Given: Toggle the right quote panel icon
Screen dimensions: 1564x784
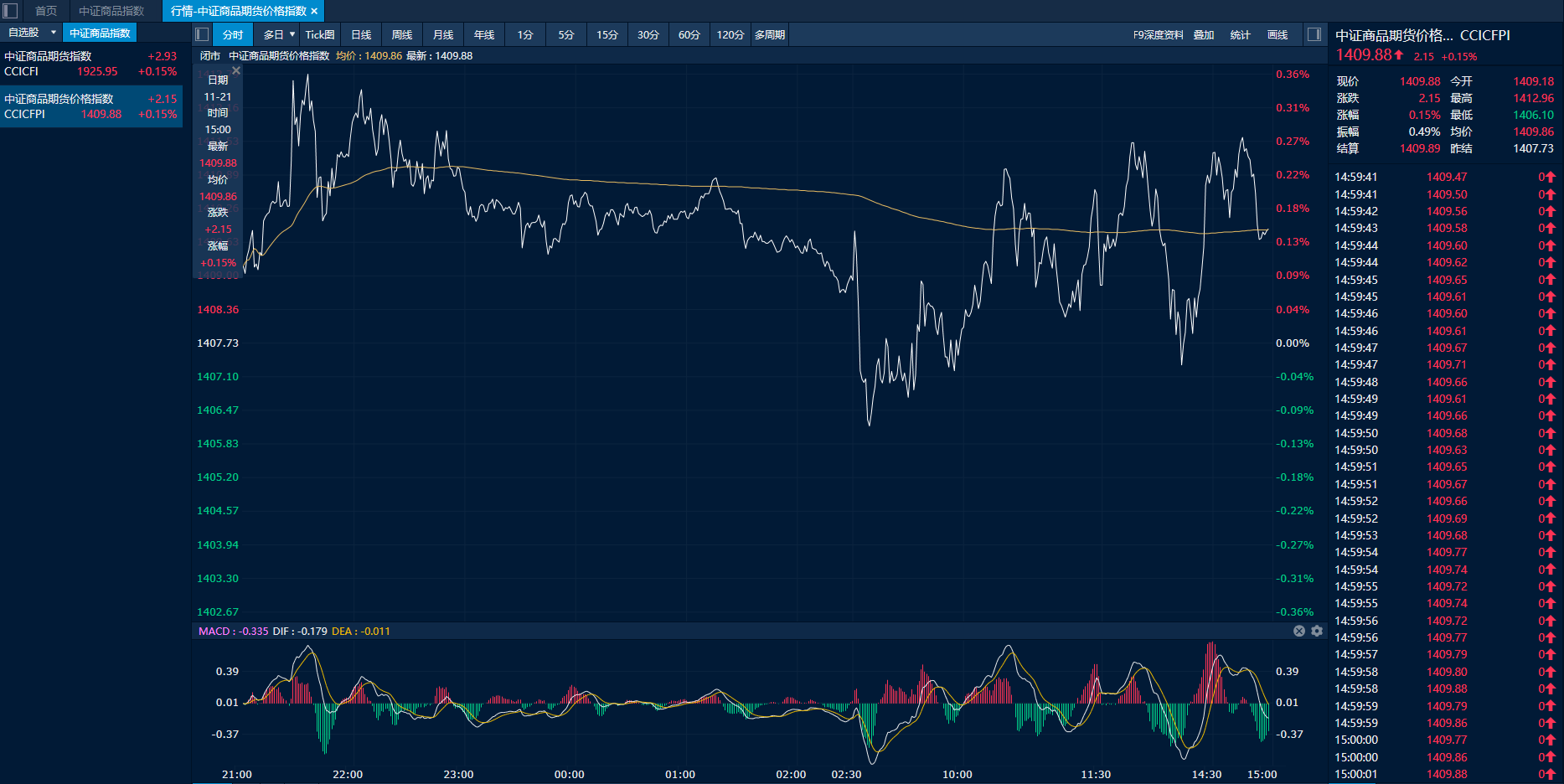Looking at the screenshot, I should (1314, 34).
